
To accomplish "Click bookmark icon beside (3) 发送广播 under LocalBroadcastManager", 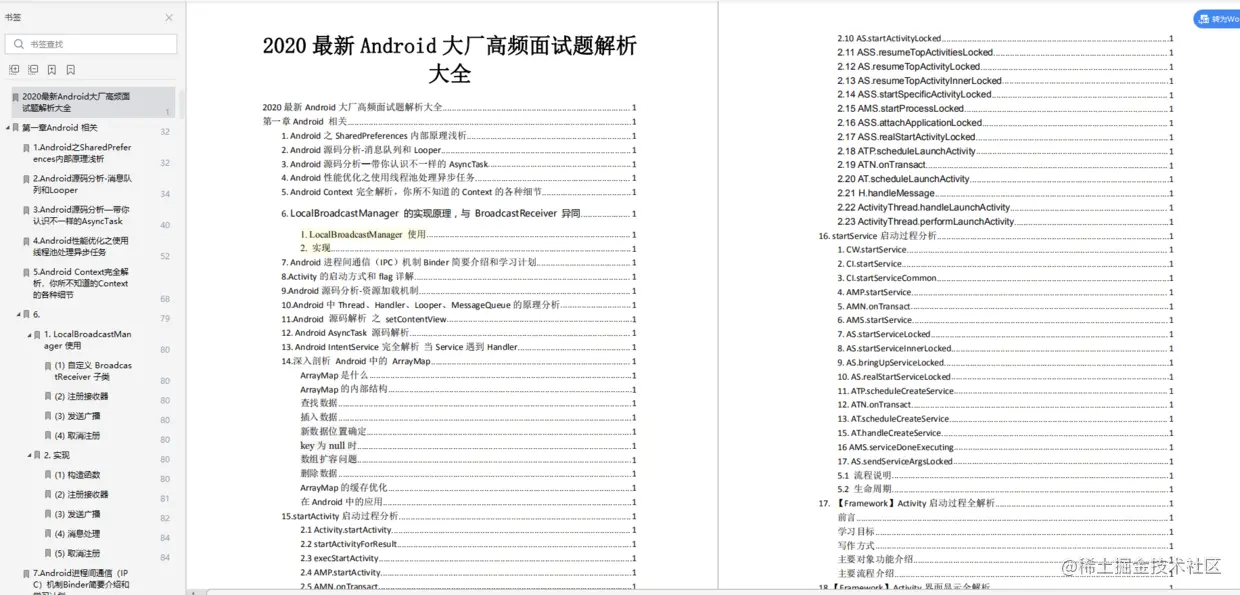I will coord(48,416).
